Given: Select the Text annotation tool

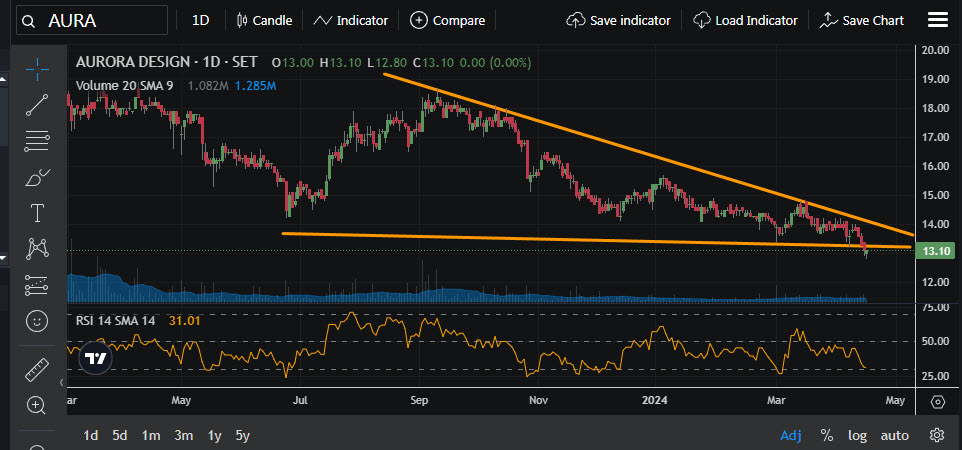Looking at the screenshot, I should click(37, 214).
